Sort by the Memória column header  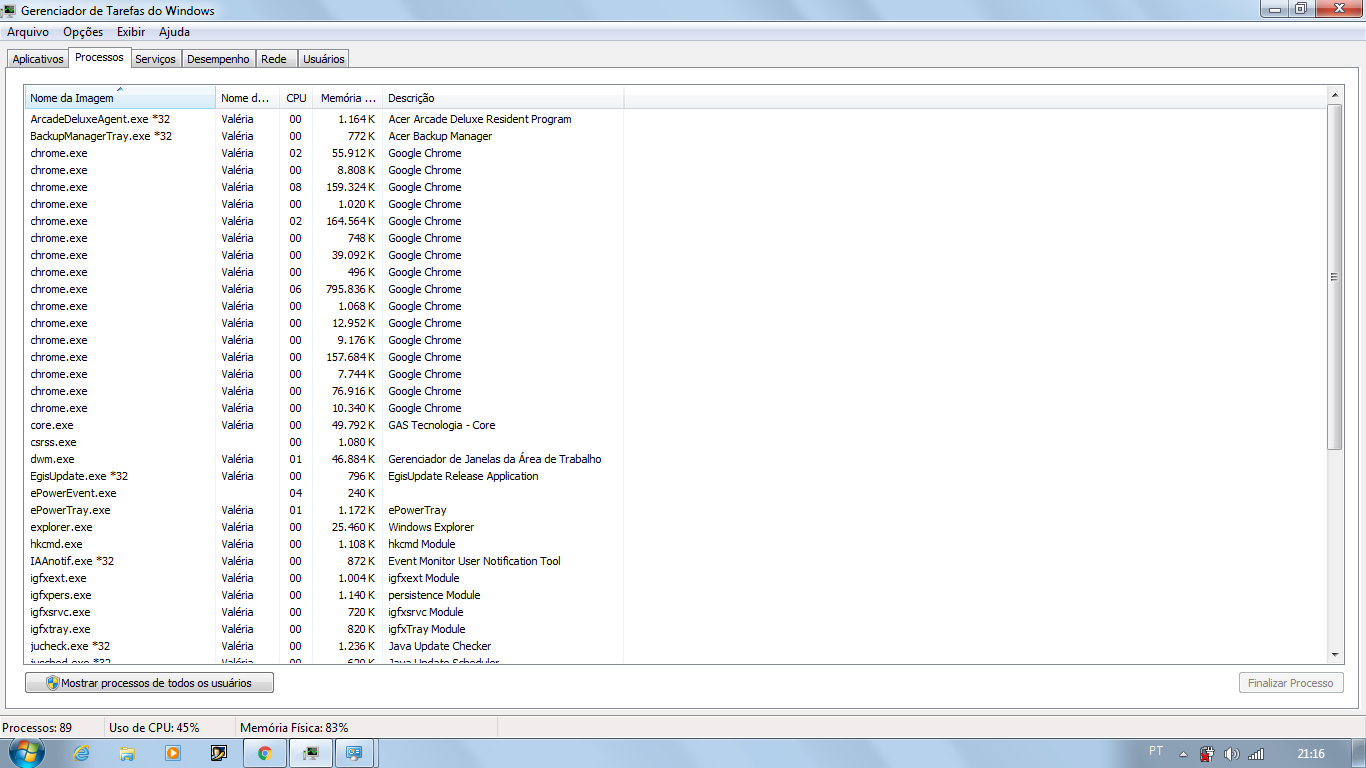[x=348, y=98]
